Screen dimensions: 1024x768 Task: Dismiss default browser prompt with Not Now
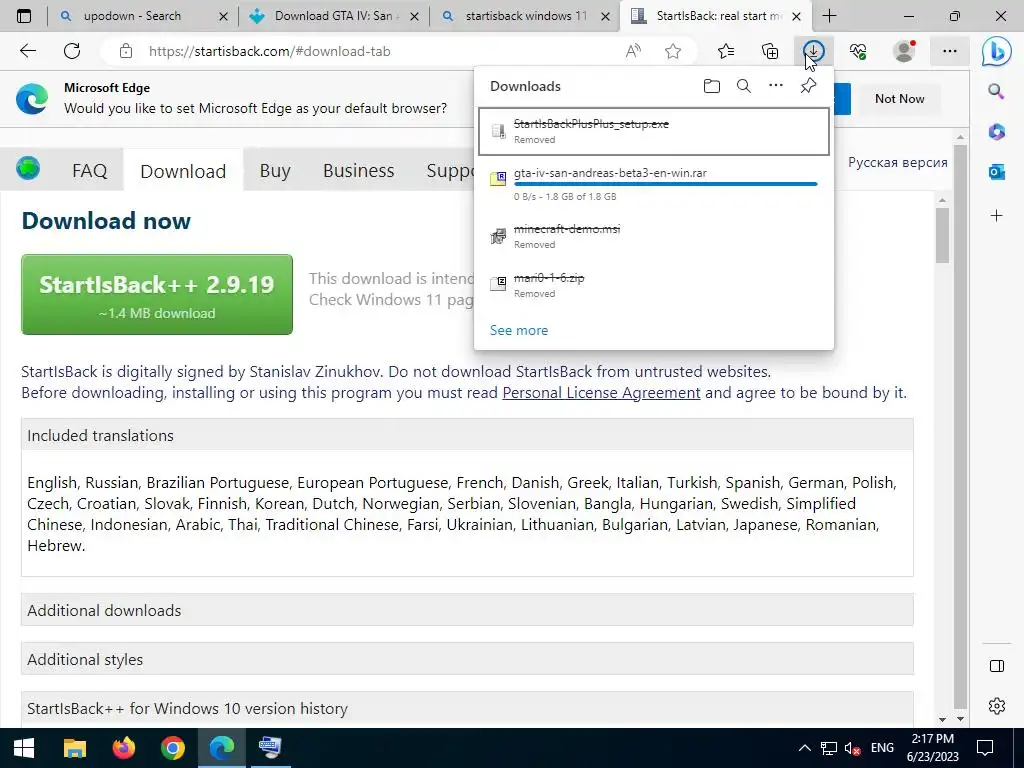pos(899,99)
